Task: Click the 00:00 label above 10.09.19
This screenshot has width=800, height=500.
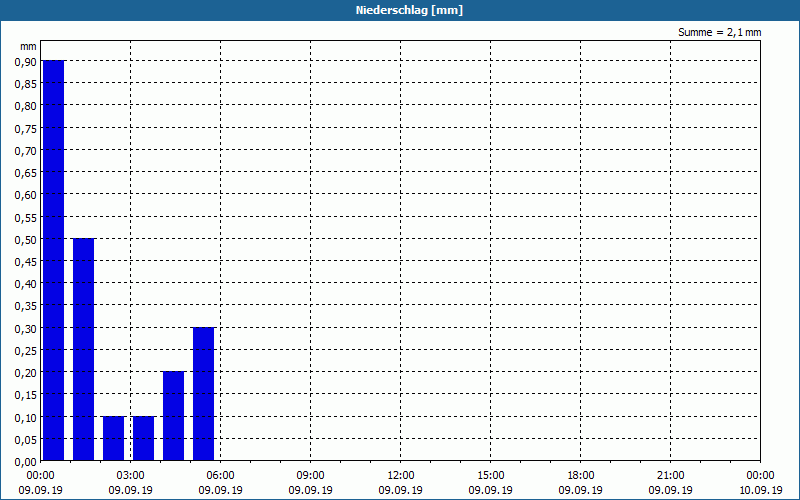Action: tap(761, 476)
